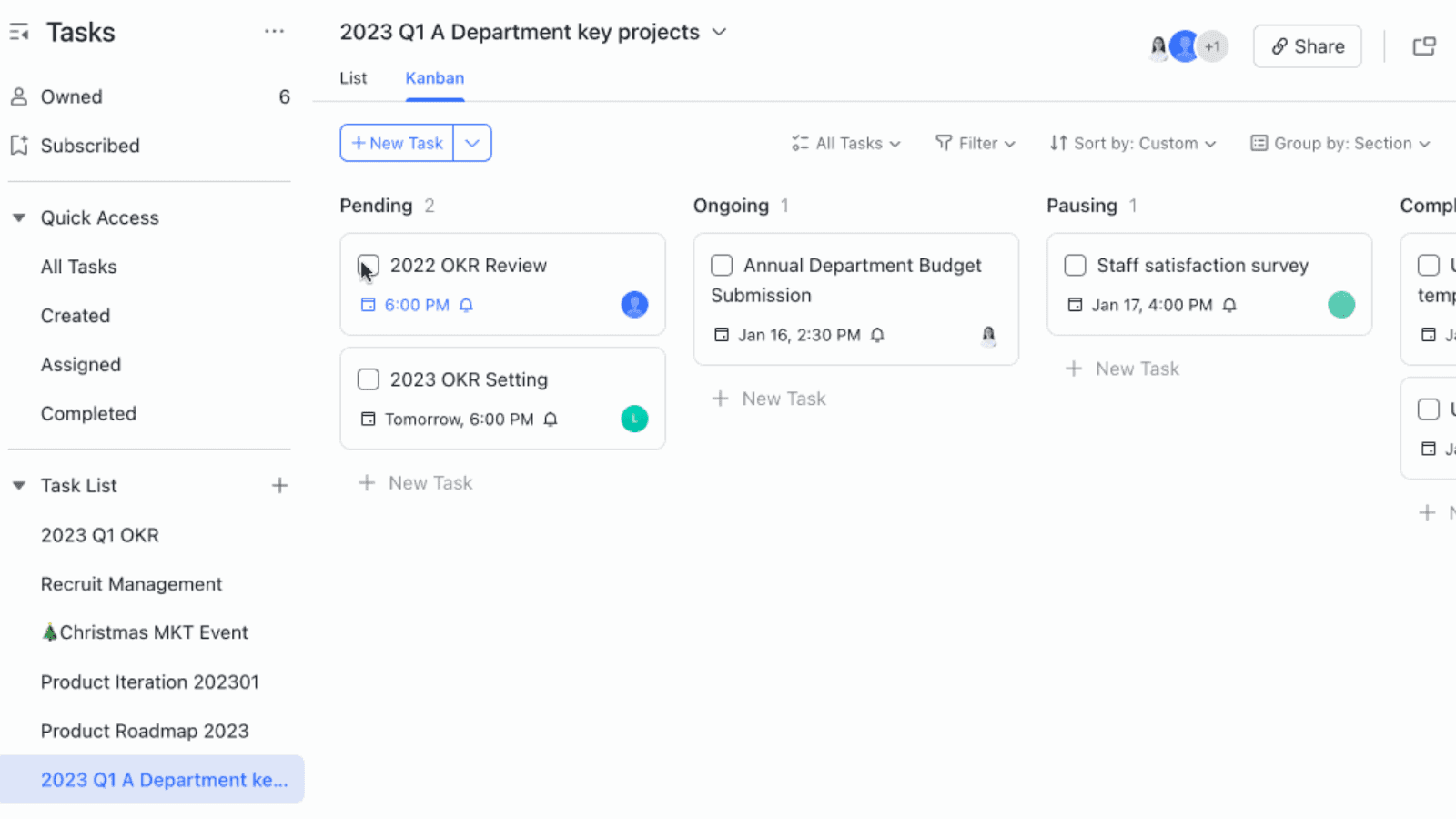The width and height of the screenshot is (1456, 819).
Task: Collapse the Tasks sidebar panel
Action: 18,31
